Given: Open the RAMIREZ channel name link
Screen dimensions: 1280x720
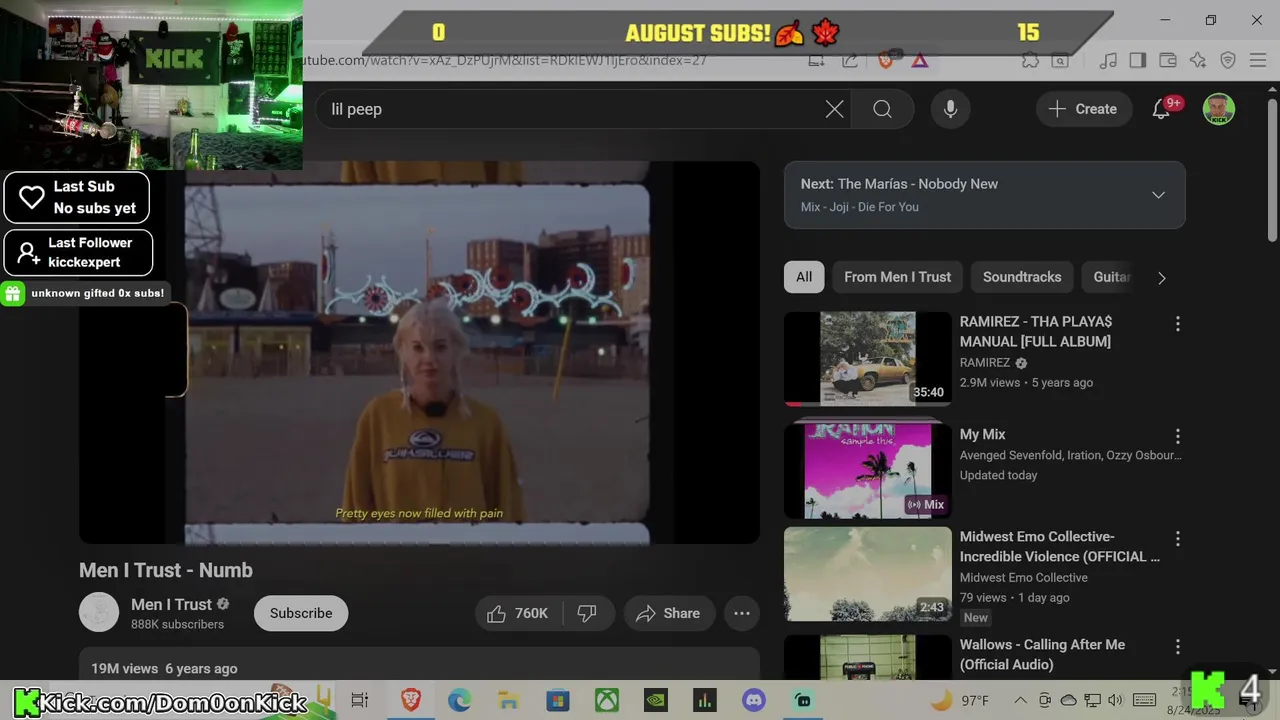Looking at the screenshot, I should pyautogui.click(x=985, y=363).
